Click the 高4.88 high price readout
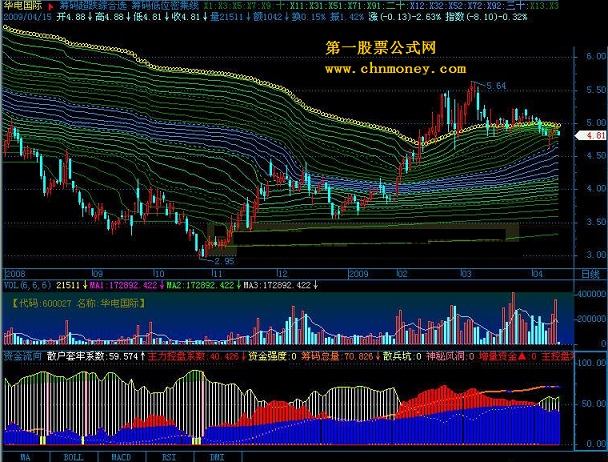 click(109, 17)
